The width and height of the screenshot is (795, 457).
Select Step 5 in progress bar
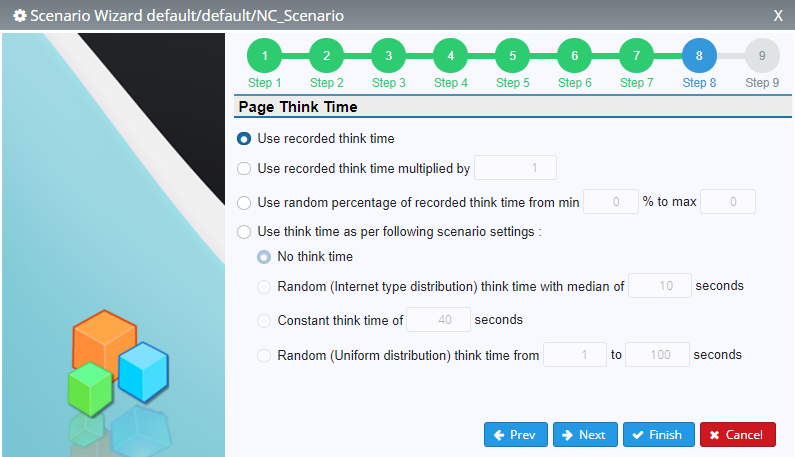[513, 55]
